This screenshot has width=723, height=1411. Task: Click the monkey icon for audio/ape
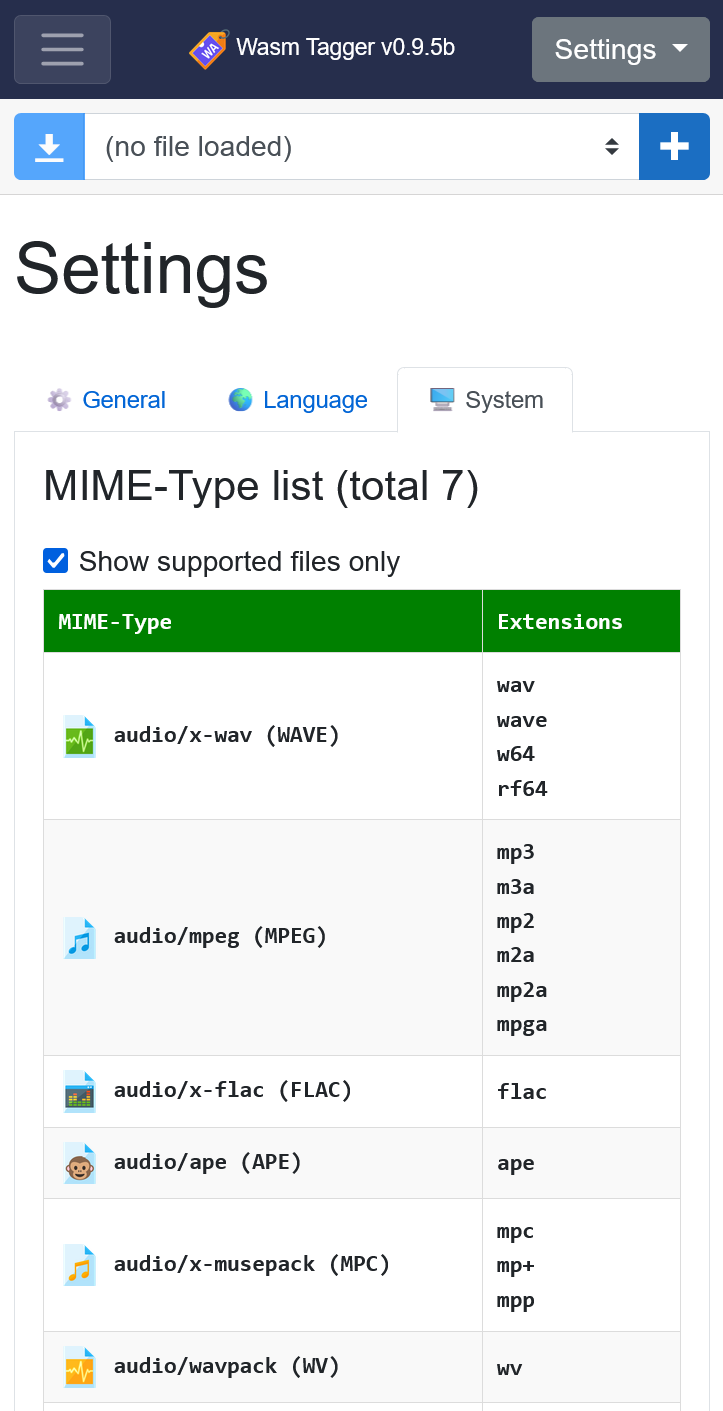click(x=79, y=1162)
